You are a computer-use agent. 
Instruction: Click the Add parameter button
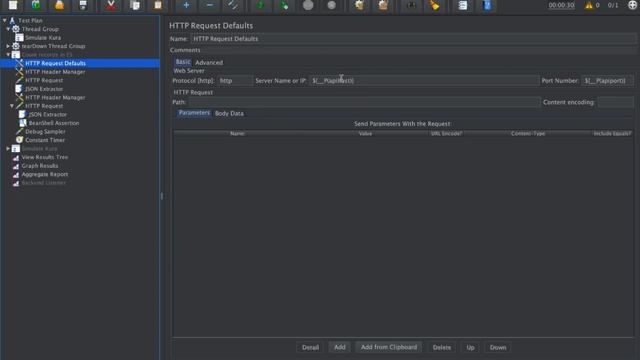click(340, 347)
